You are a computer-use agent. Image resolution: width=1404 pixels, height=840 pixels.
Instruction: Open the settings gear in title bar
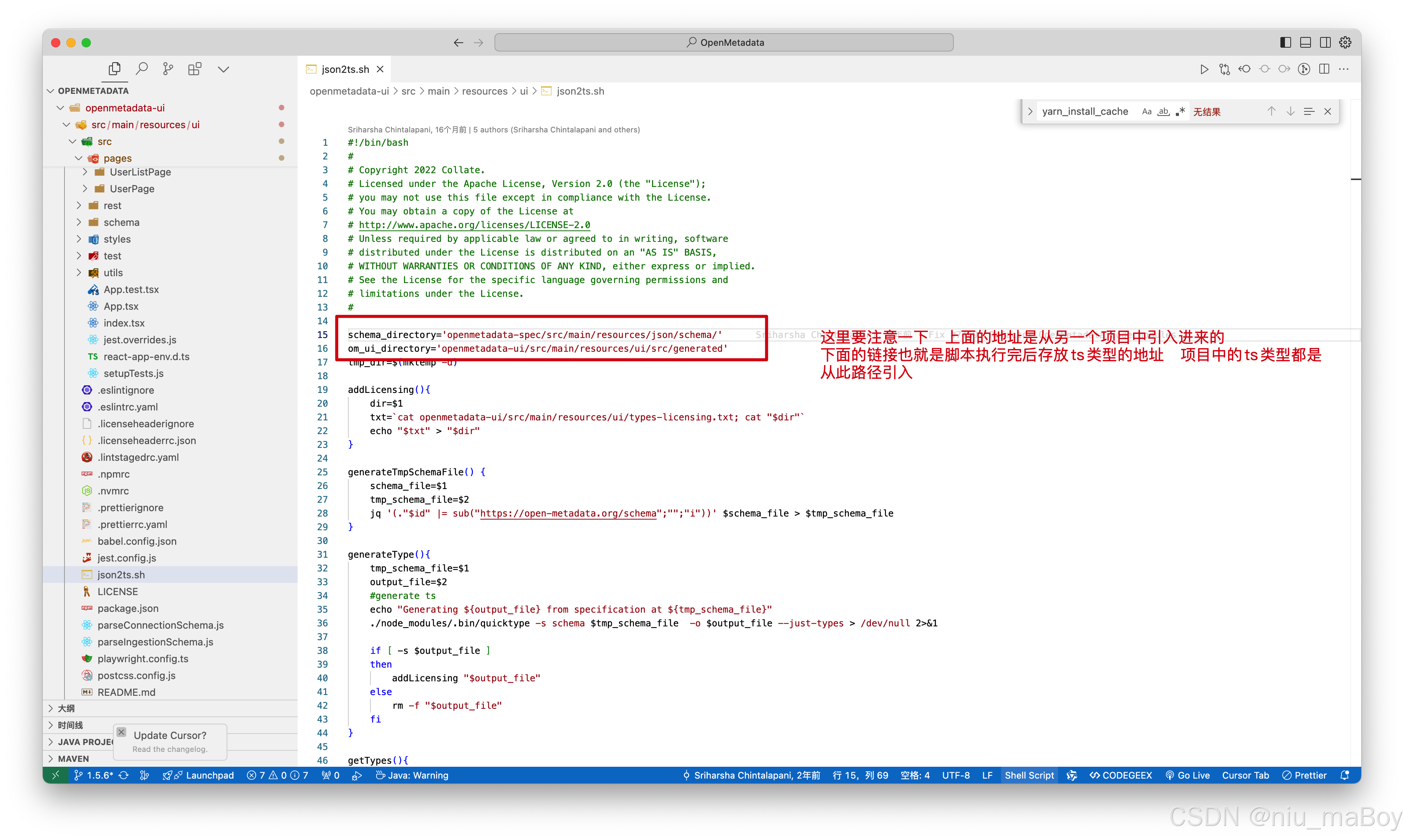point(1345,42)
